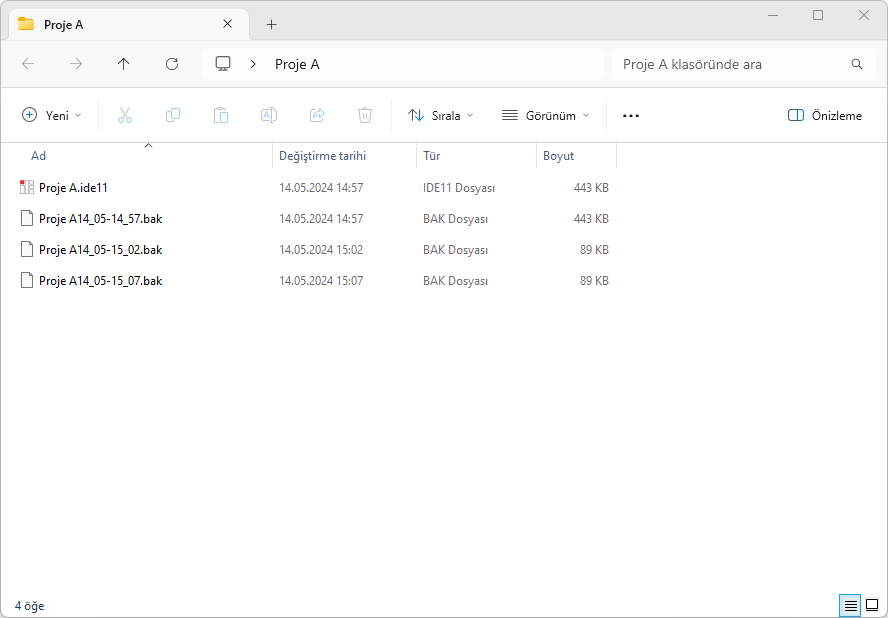Image resolution: width=888 pixels, height=618 pixels.
Task: Toggle the Önizleme preview pane
Action: (x=825, y=115)
